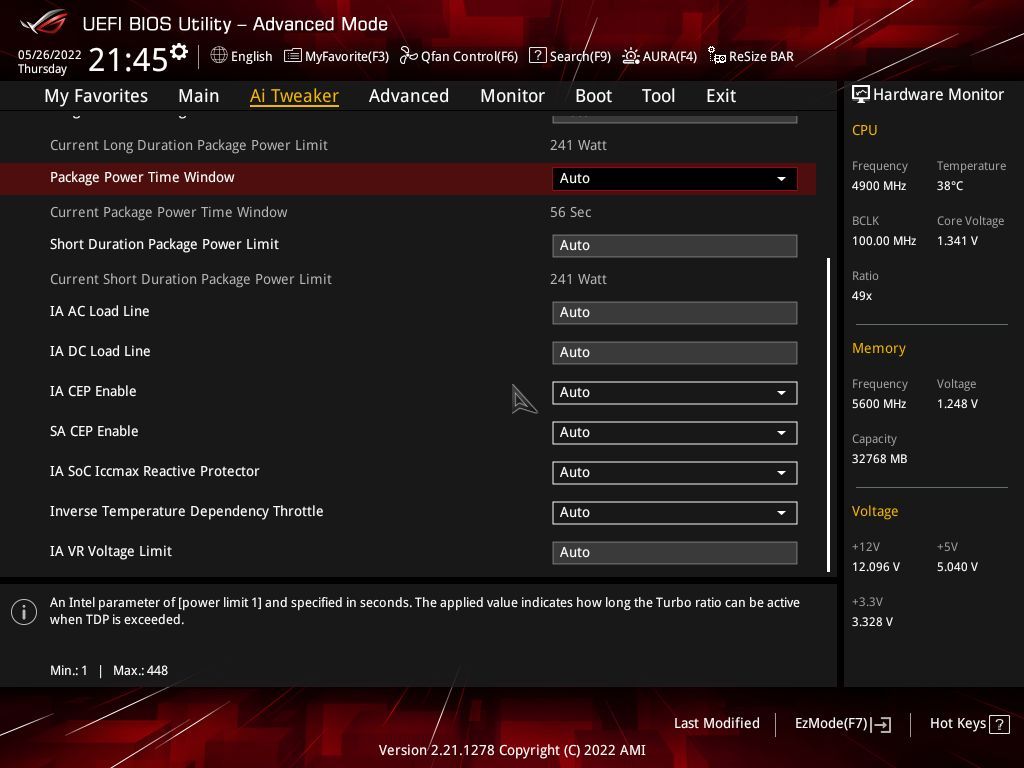Select the Ai Tweaker tab
This screenshot has height=768, width=1024.
[x=294, y=96]
